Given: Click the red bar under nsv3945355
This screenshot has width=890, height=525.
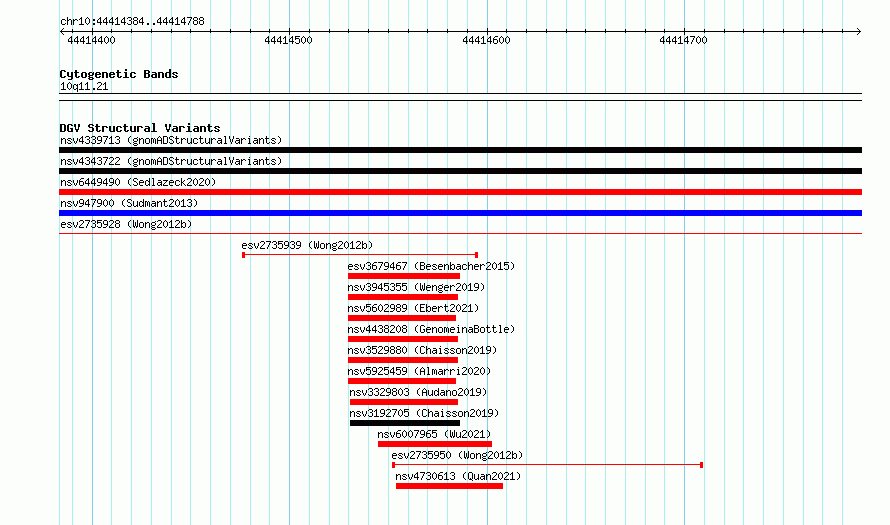Looking at the screenshot, I should click(403, 297).
